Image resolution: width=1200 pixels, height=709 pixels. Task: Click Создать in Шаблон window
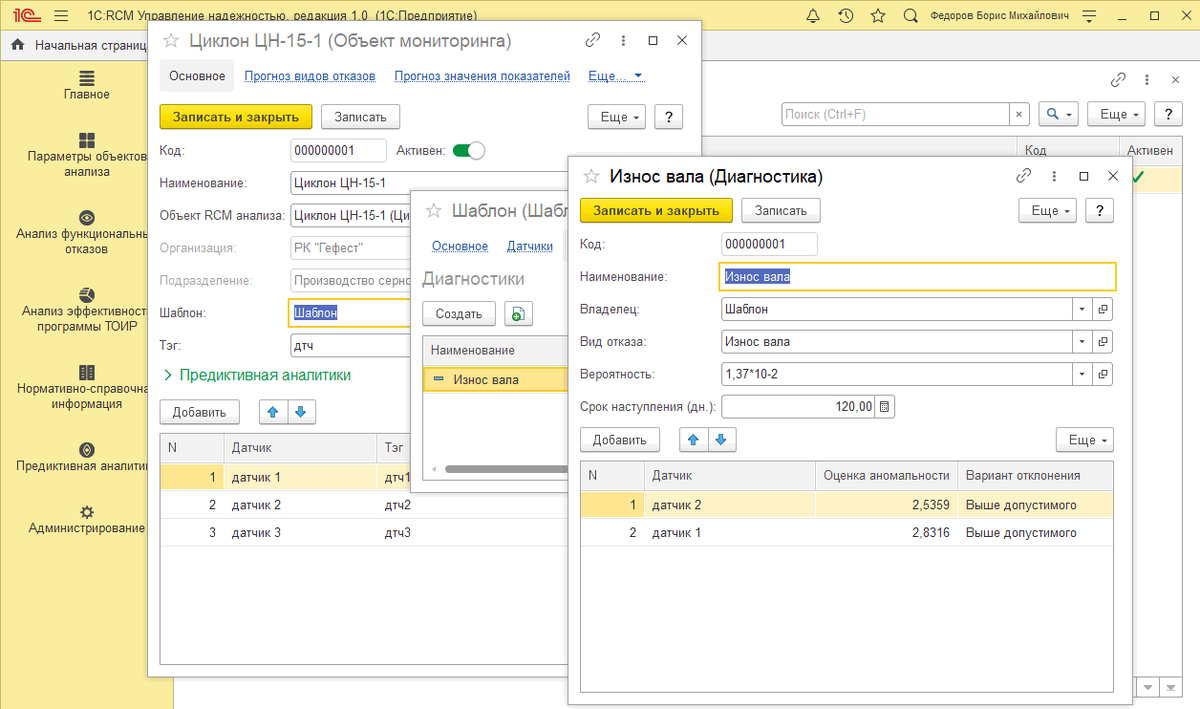click(x=459, y=314)
